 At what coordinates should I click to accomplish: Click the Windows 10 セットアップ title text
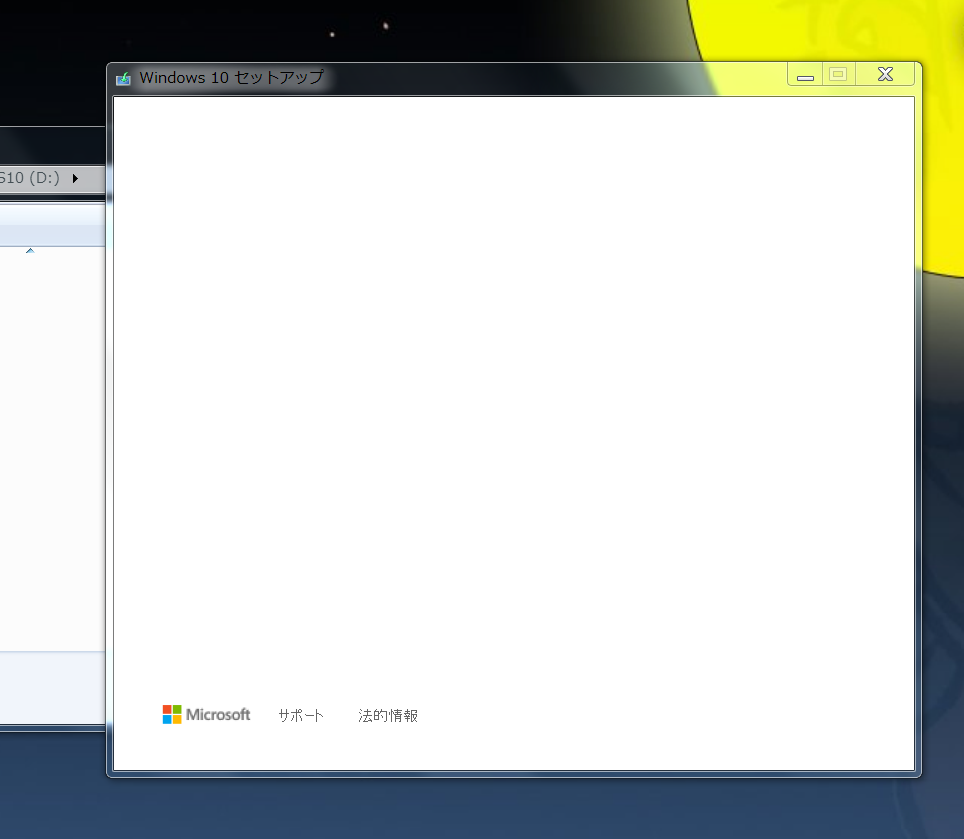[x=231, y=77]
